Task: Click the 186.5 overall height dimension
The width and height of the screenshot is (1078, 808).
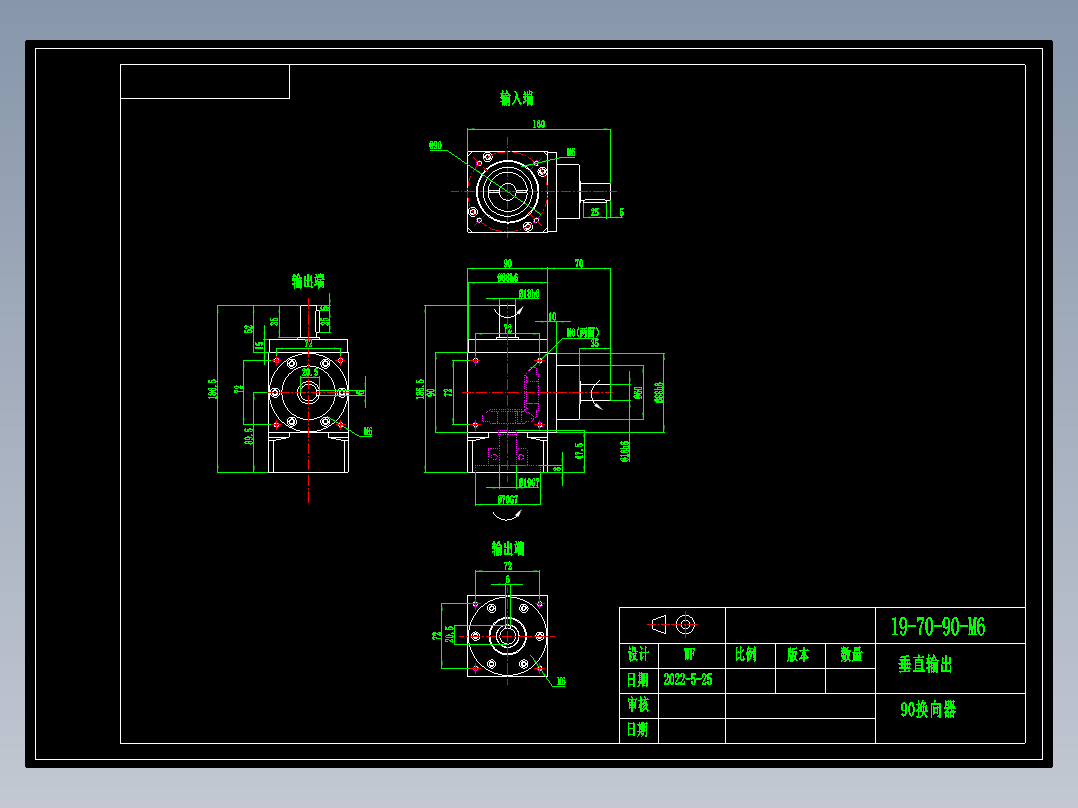Action: tap(419, 389)
